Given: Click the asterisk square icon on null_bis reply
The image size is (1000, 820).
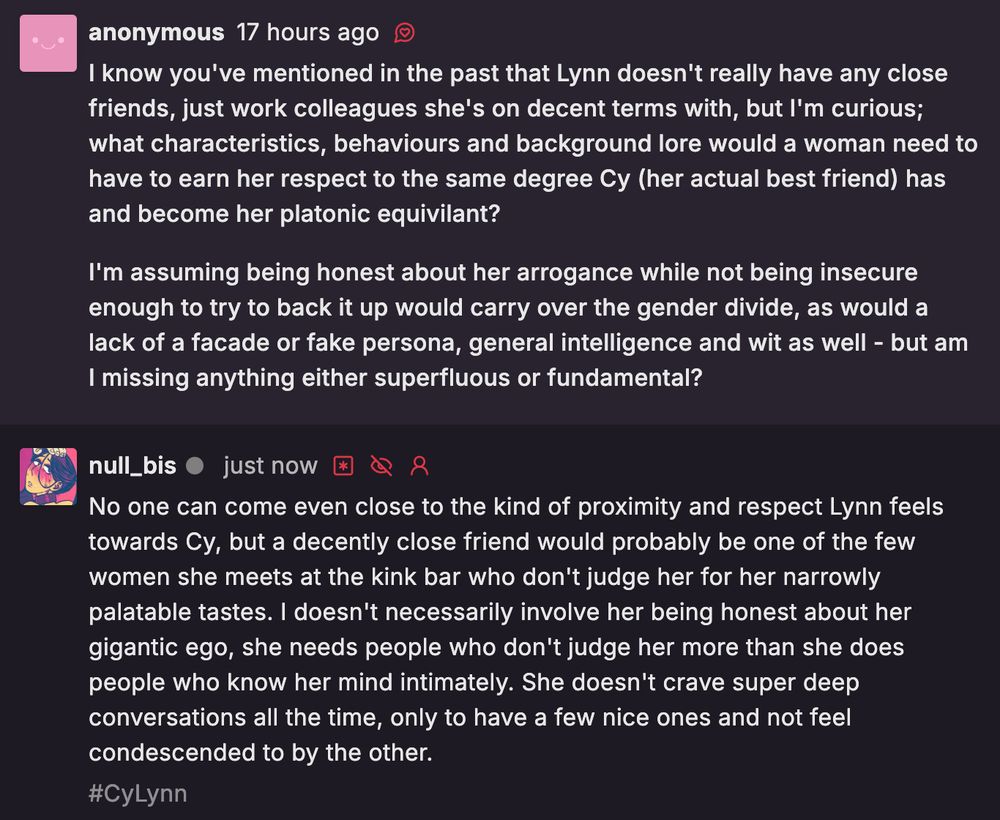Looking at the screenshot, I should (x=344, y=466).
